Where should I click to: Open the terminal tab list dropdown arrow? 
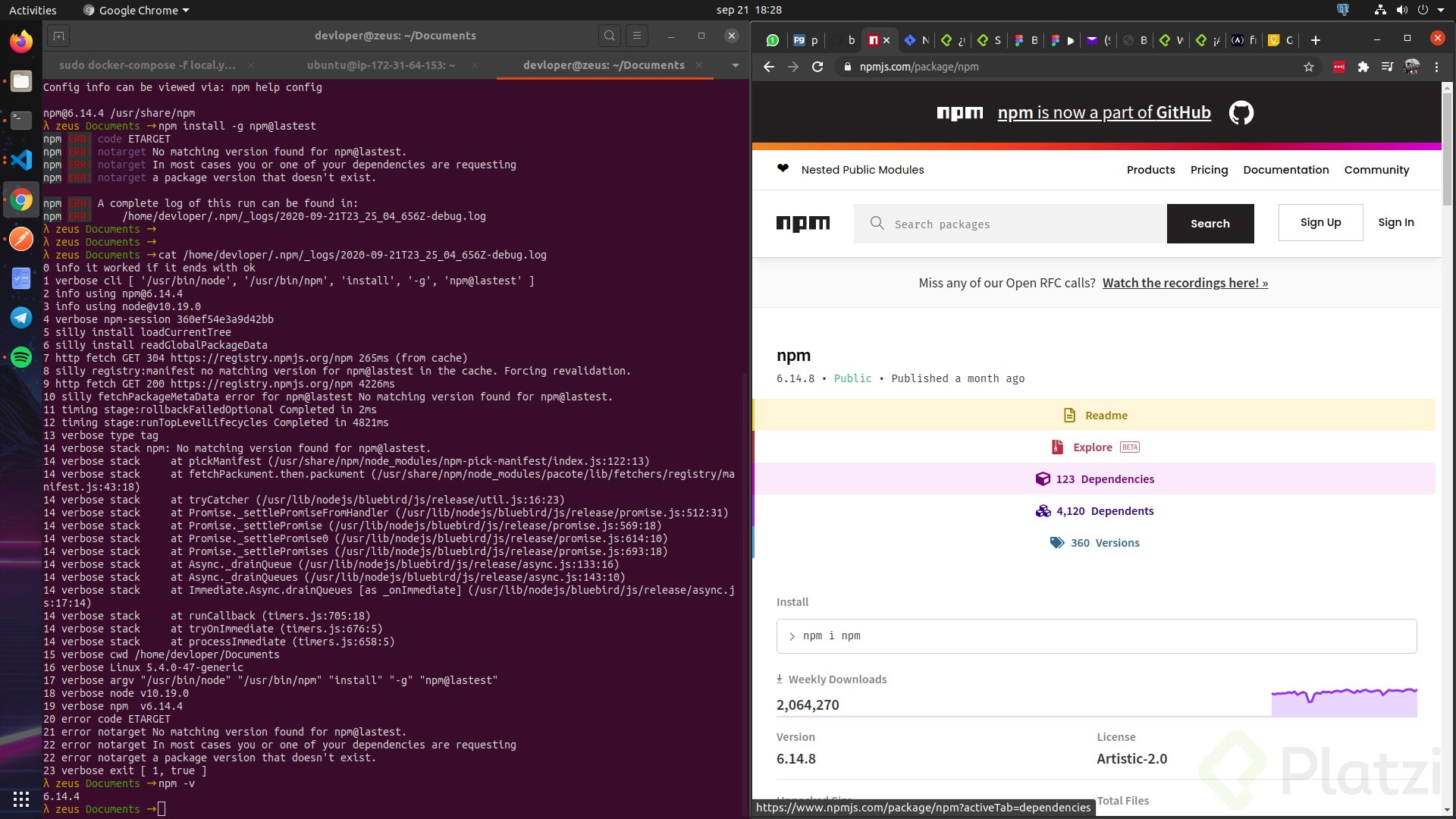click(735, 65)
